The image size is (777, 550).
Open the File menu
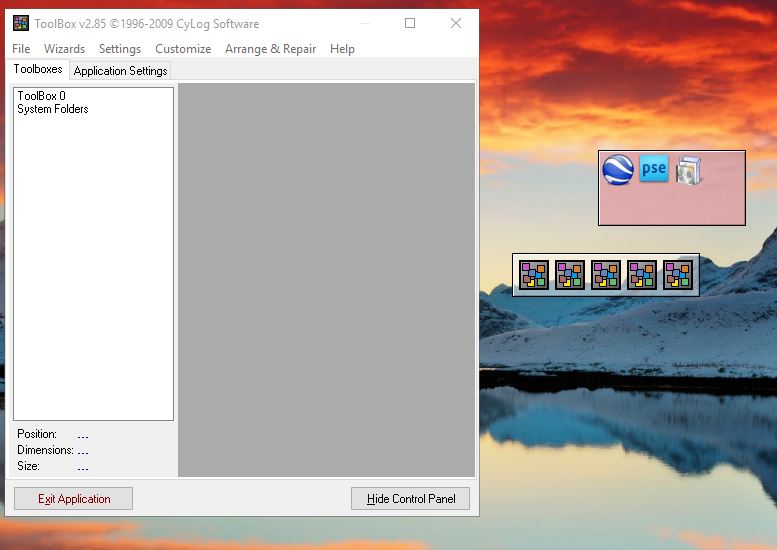[x=21, y=49]
